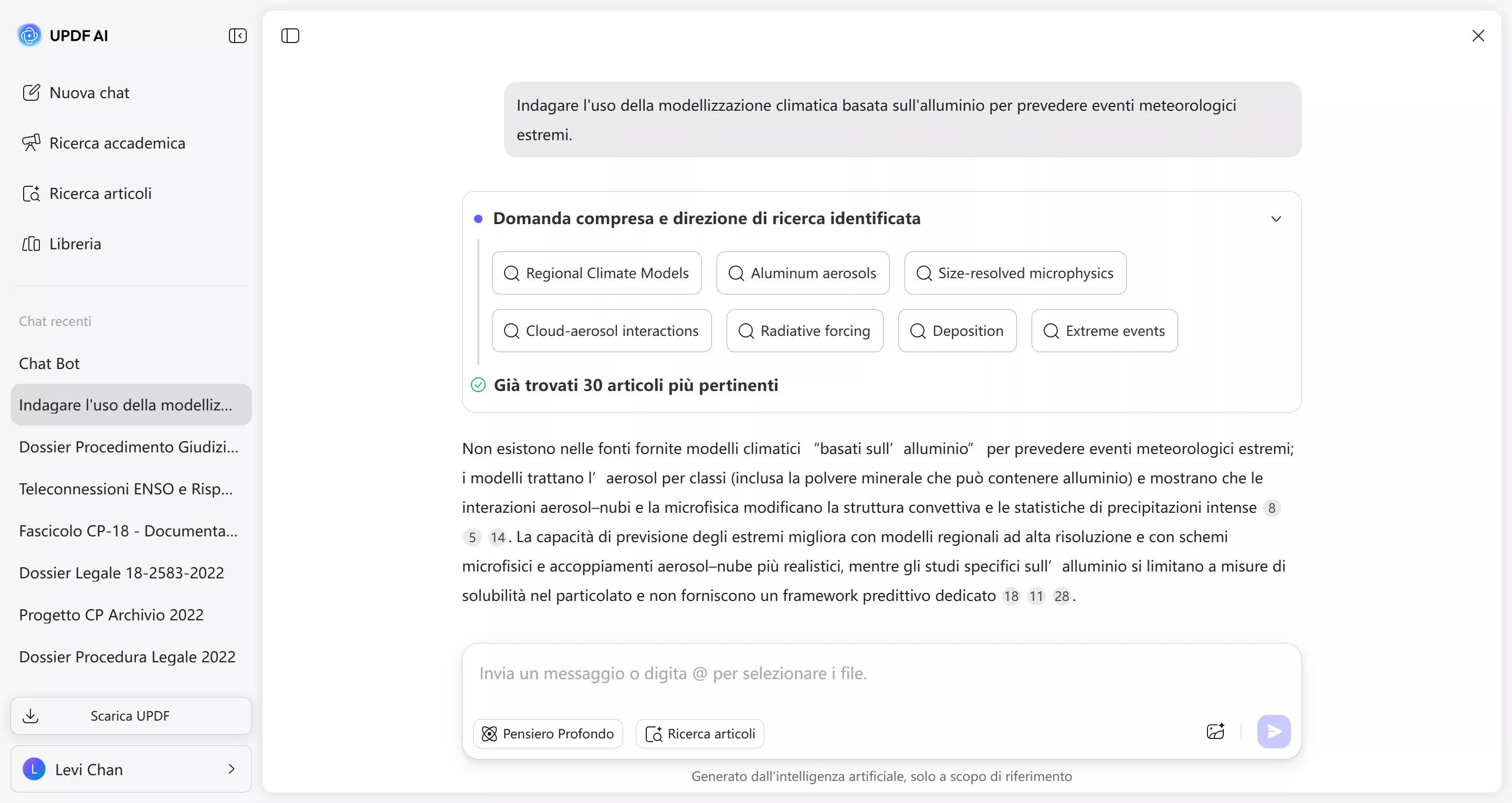Collapse the Domanda compresa section
The width and height of the screenshot is (1512, 803).
click(1277, 218)
